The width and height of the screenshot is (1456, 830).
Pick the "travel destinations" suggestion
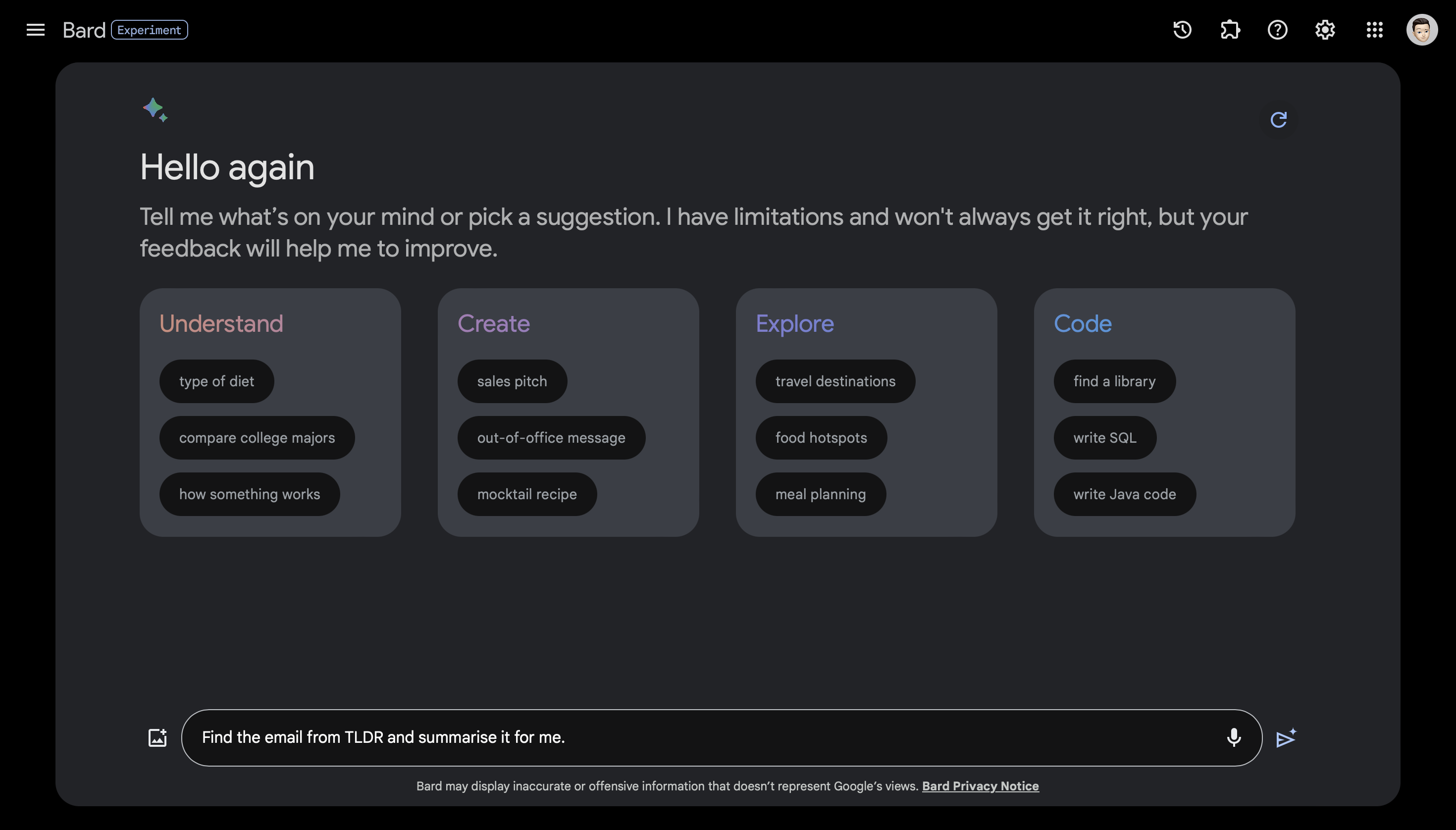(x=835, y=381)
